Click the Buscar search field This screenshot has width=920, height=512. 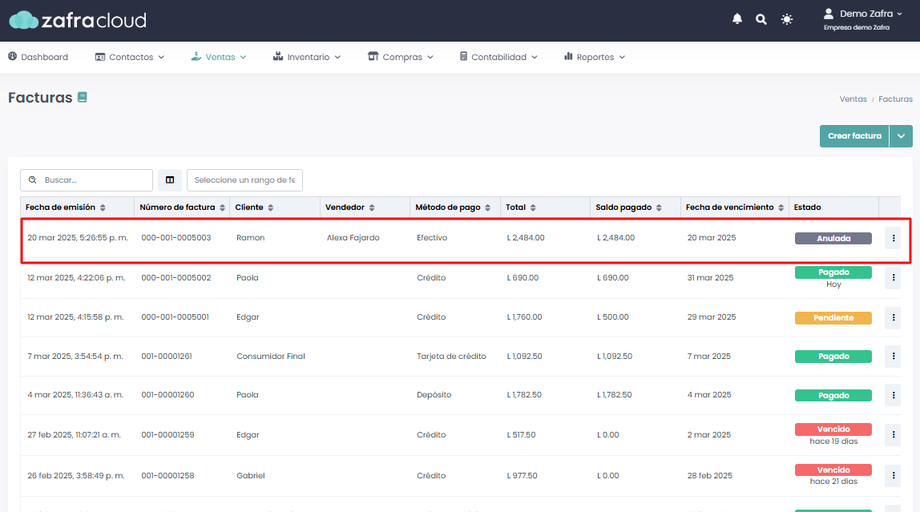pyautogui.click(x=87, y=180)
